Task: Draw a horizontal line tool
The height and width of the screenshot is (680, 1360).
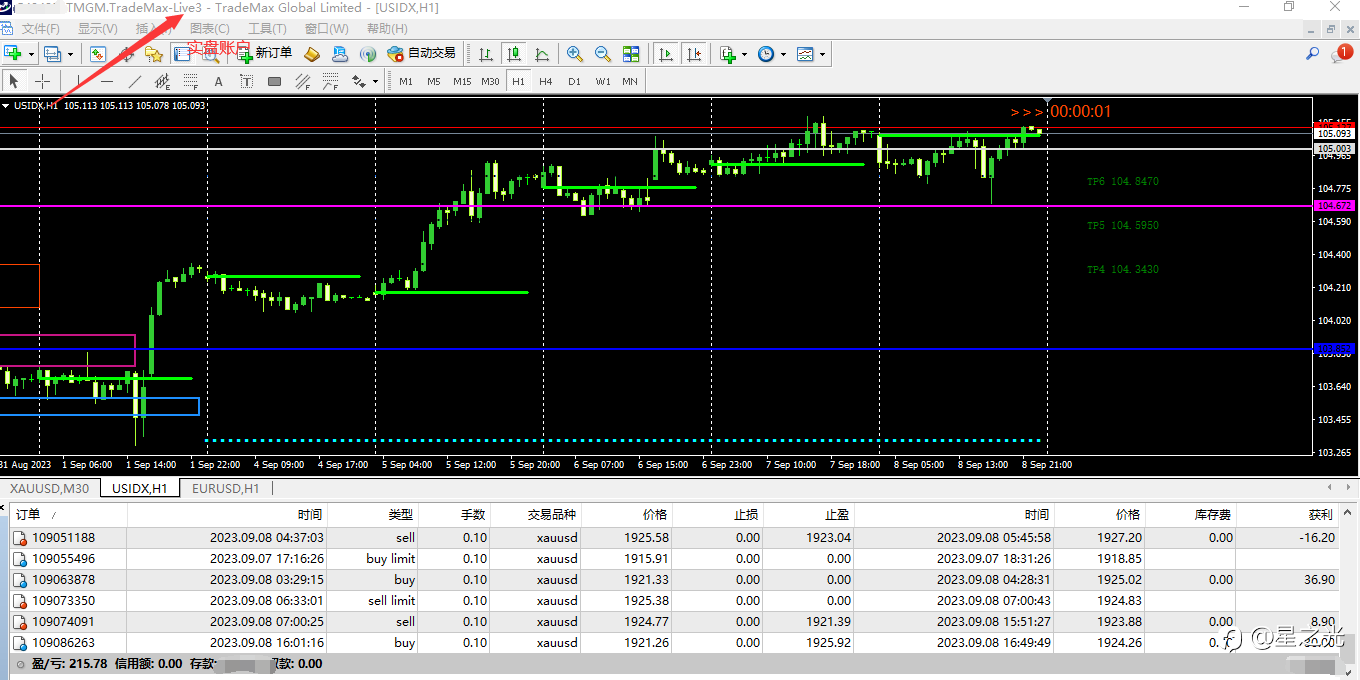Action: 107,81
